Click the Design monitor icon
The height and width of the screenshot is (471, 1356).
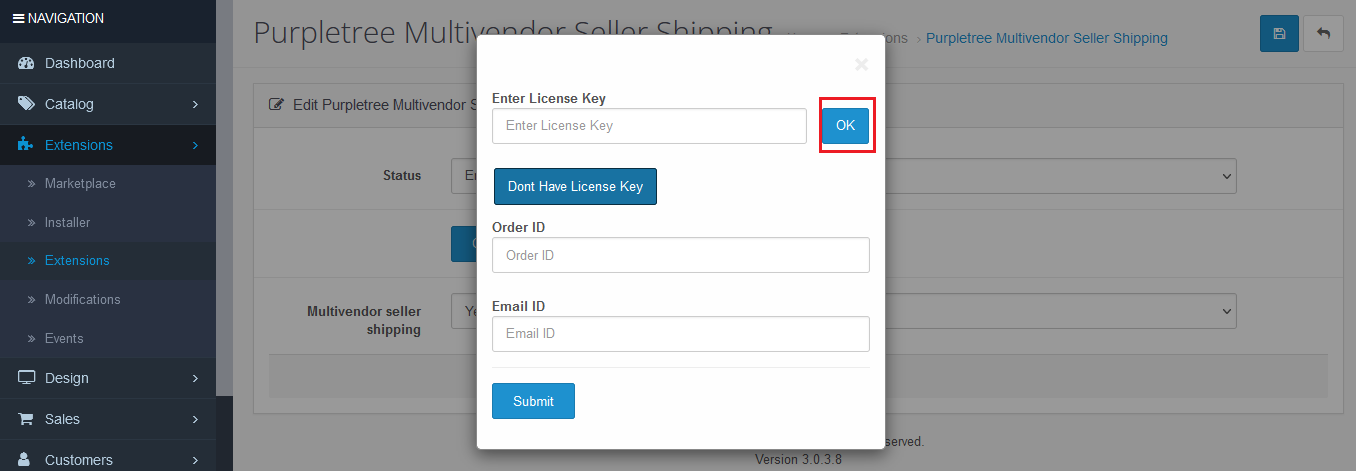(27, 378)
